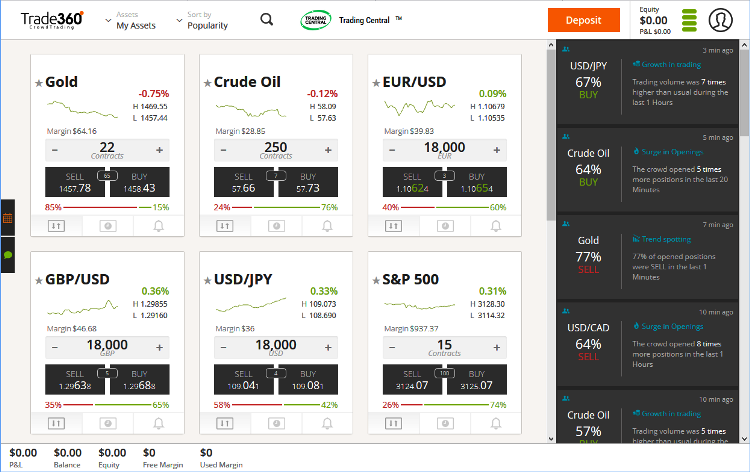Click the asset grid scroll down arrow
Screen dimensions: 750x472
coord(551,439)
